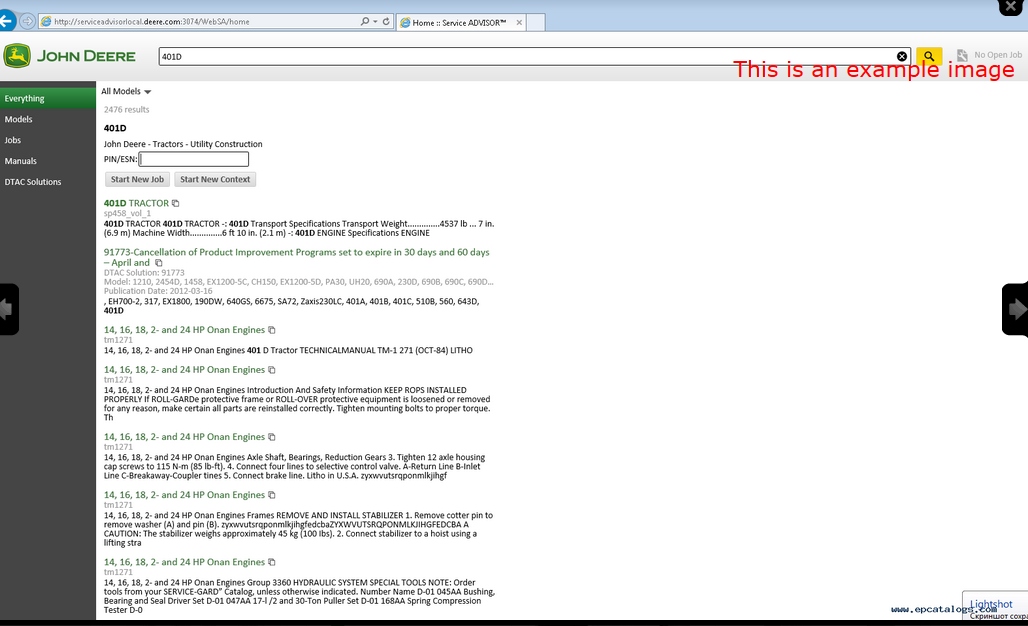Click the PIN/ESN input field
This screenshot has width=1028, height=626.
[x=194, y=159]
